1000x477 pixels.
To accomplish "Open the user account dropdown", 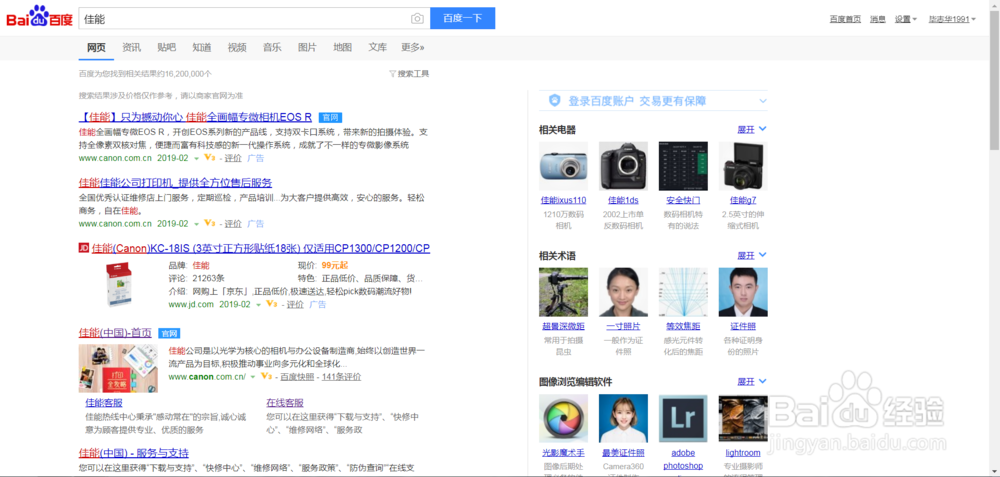I will coord(952,19).
